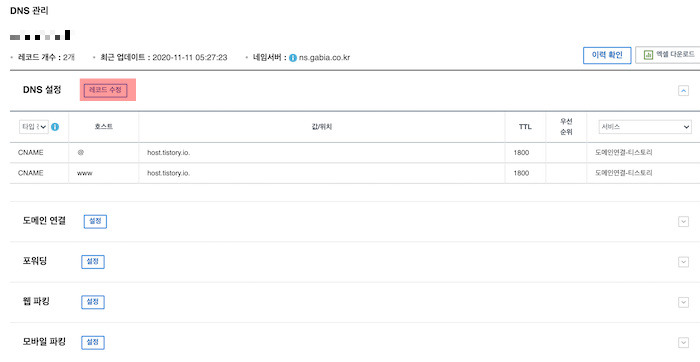Click 도메인연결-티스토리 in the @ row
The image size is (700, 362).
(x=624, y=153)
